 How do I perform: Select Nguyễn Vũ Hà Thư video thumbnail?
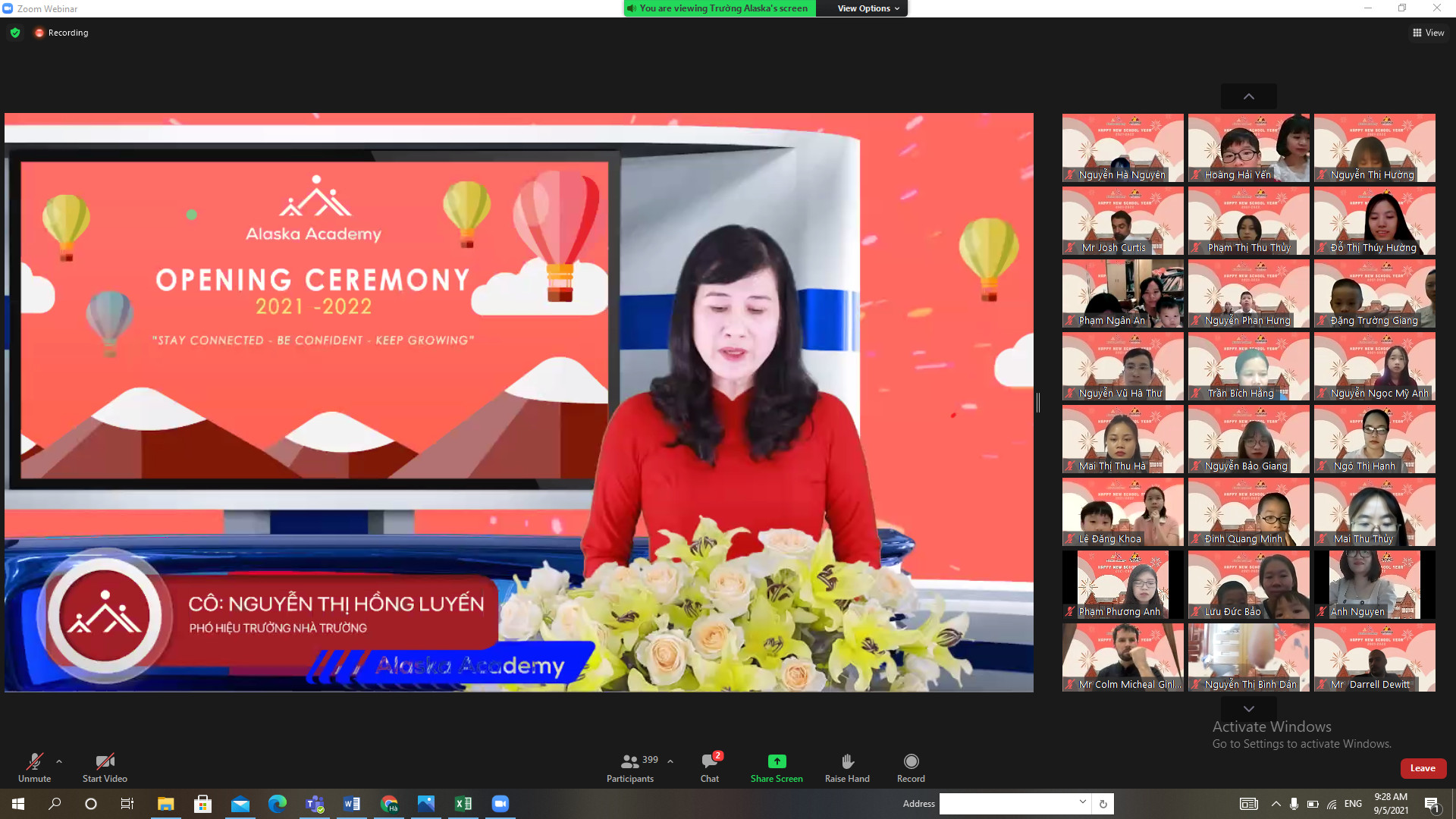click(1123, 366)
